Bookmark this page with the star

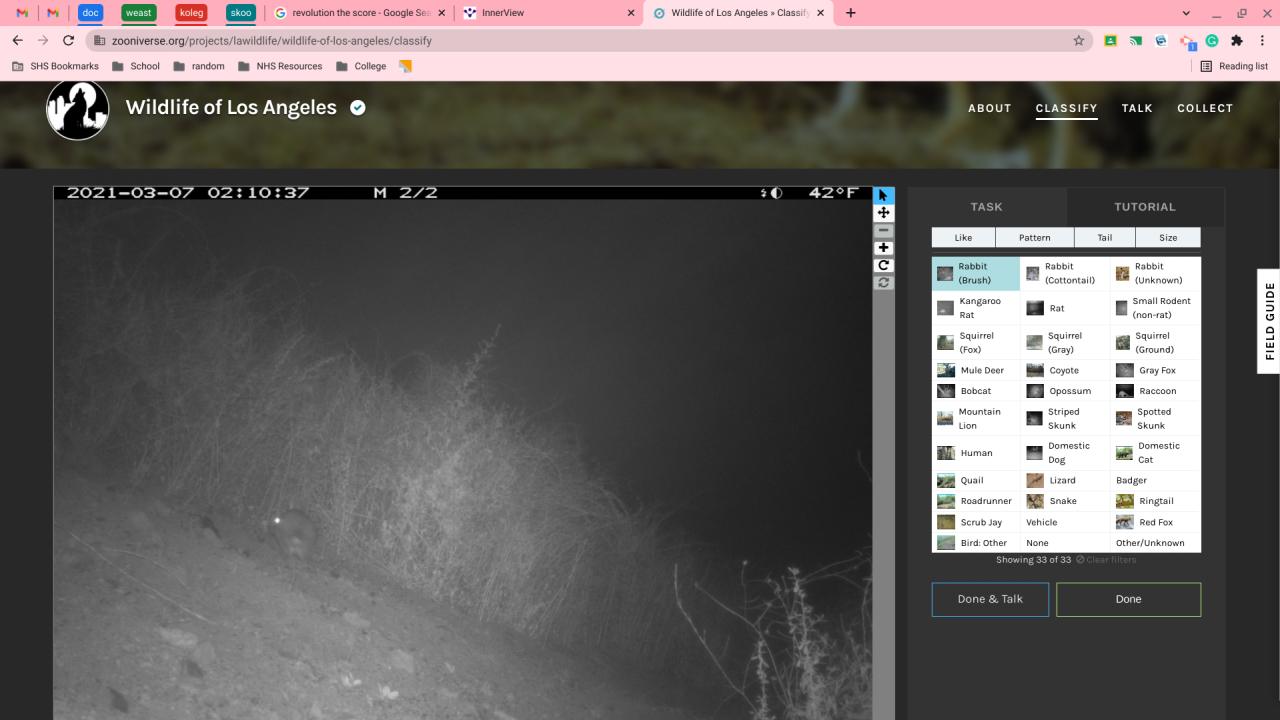[x=1079, y=41]
